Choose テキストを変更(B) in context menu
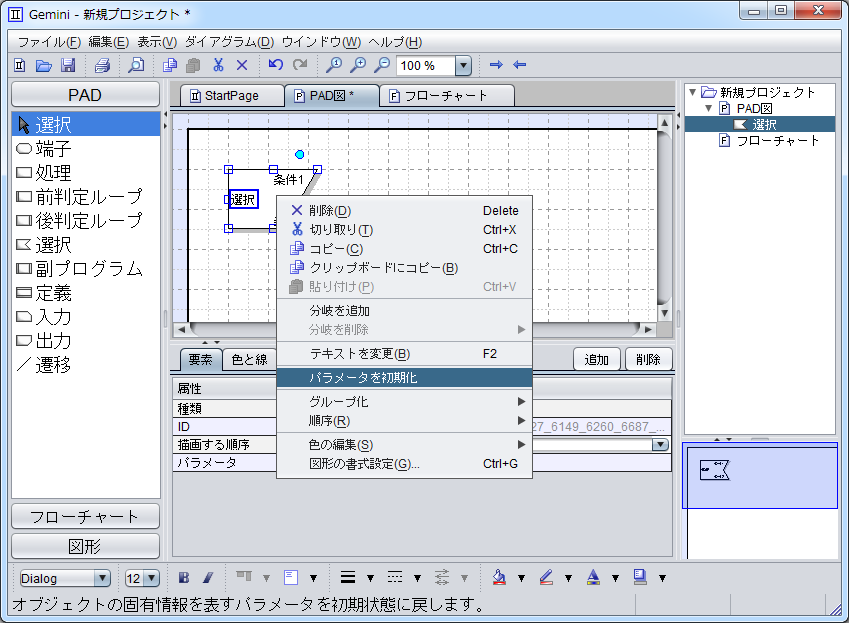849x623 pixels. pos(404,354)
